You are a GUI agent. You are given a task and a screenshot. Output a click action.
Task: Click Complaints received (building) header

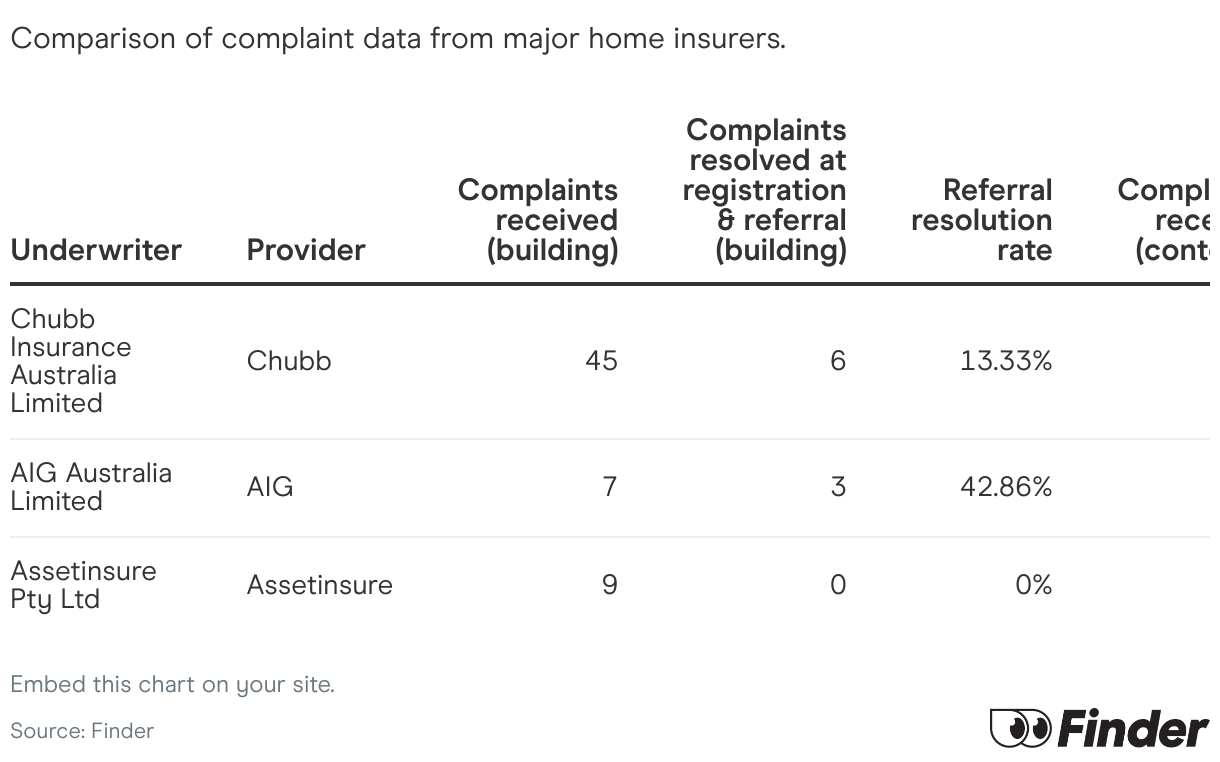coord(538,220)
